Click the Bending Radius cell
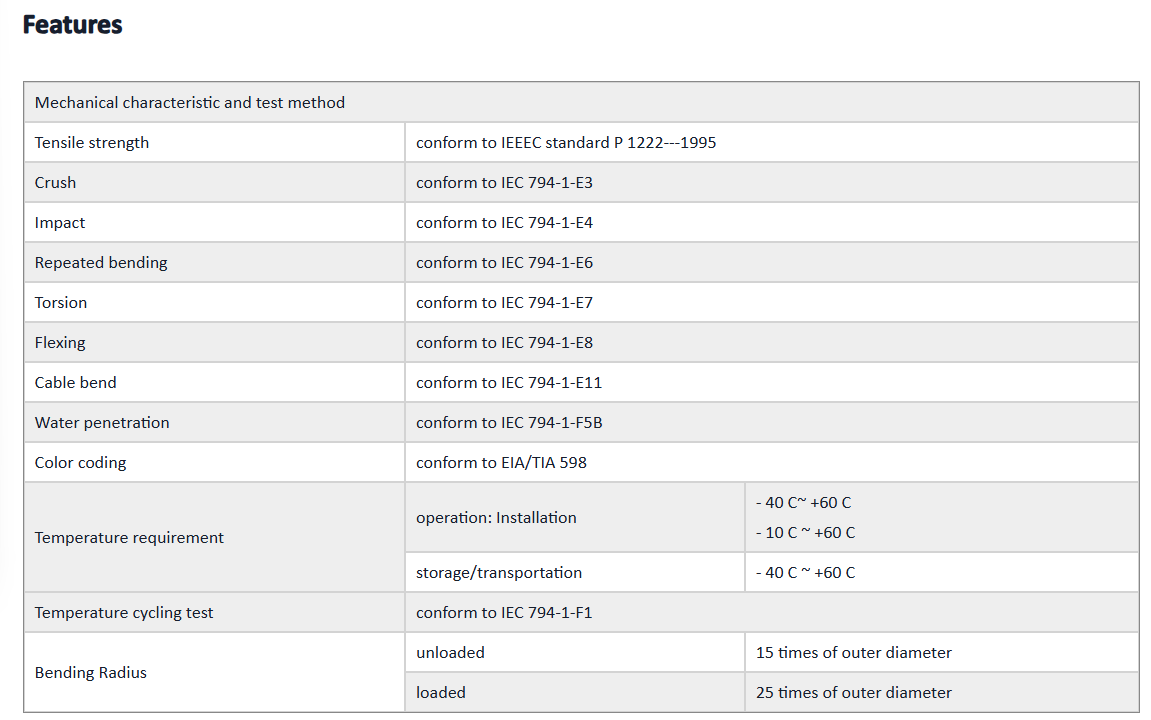Screen dimensions: 1151x720 (x=214, y=672)
